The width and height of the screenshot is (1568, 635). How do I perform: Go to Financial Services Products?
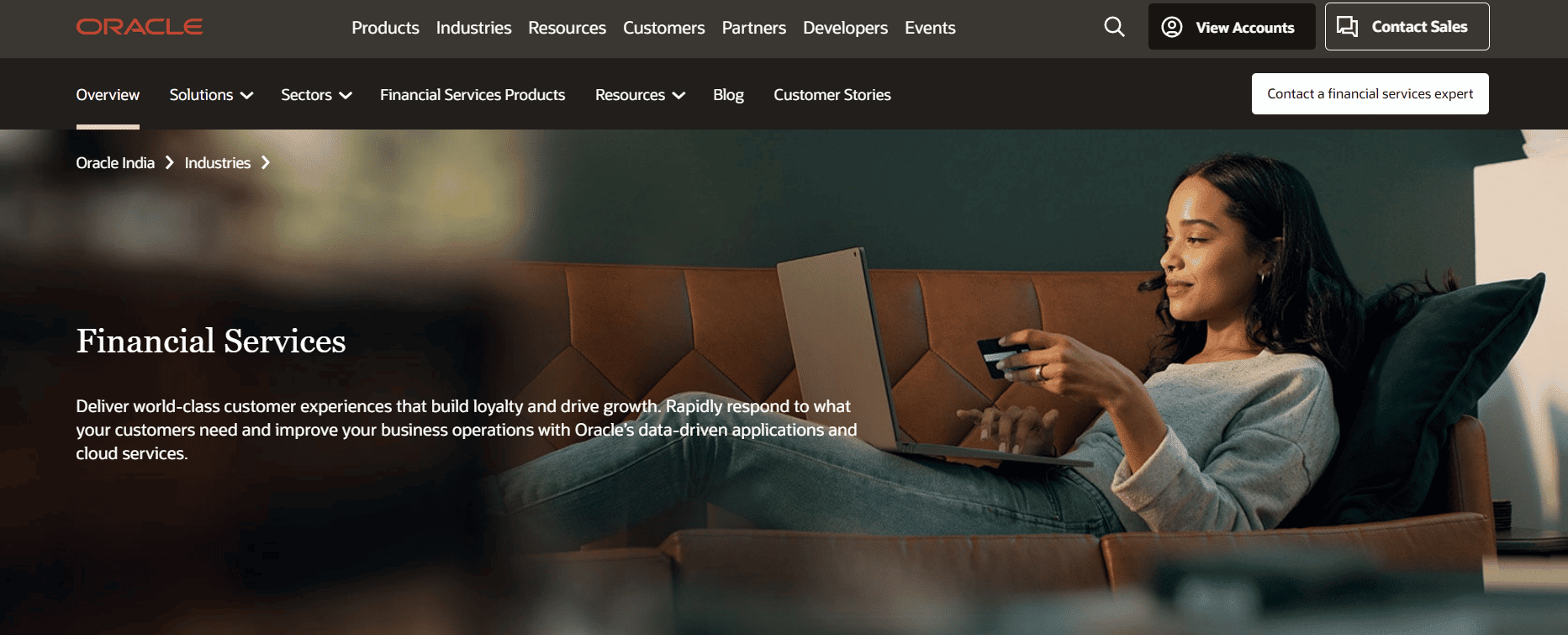[x=473, y=95]
